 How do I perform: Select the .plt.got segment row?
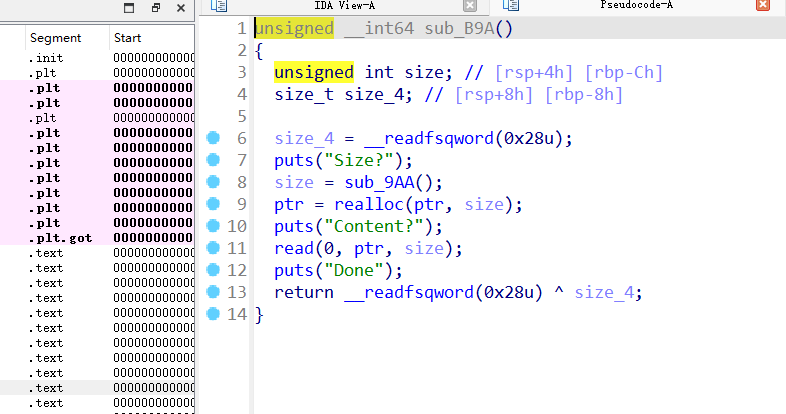coord(97,238)
